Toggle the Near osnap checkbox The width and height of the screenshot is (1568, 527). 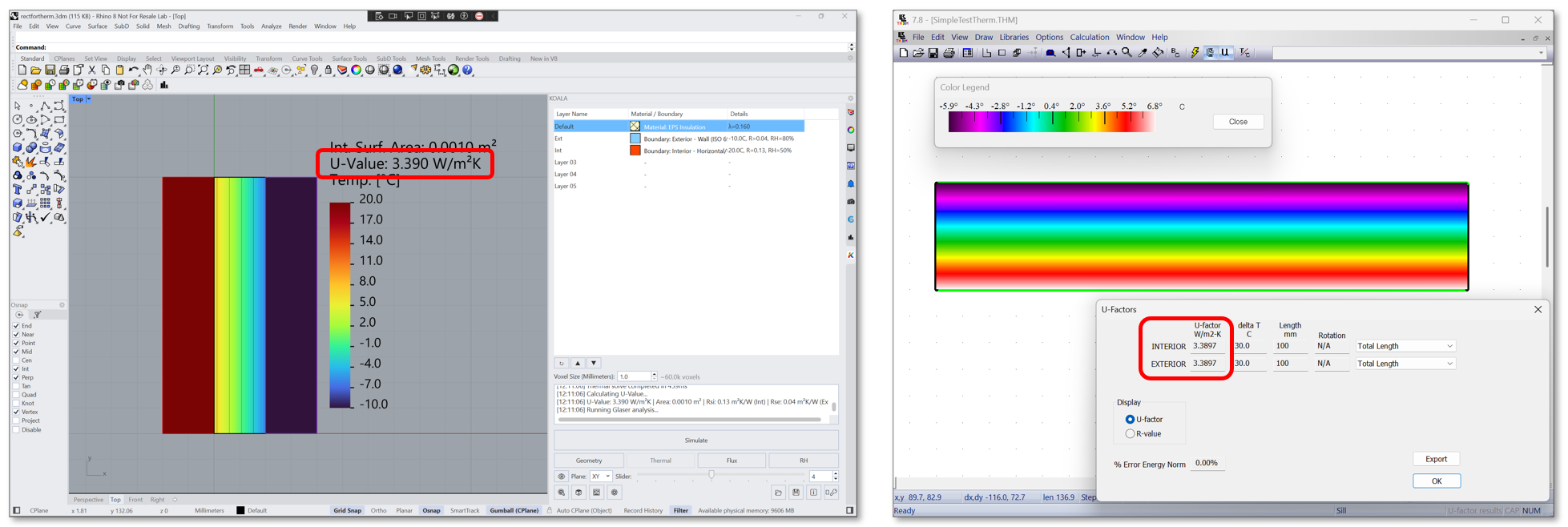pyautogui.click(x=16, y=335)
